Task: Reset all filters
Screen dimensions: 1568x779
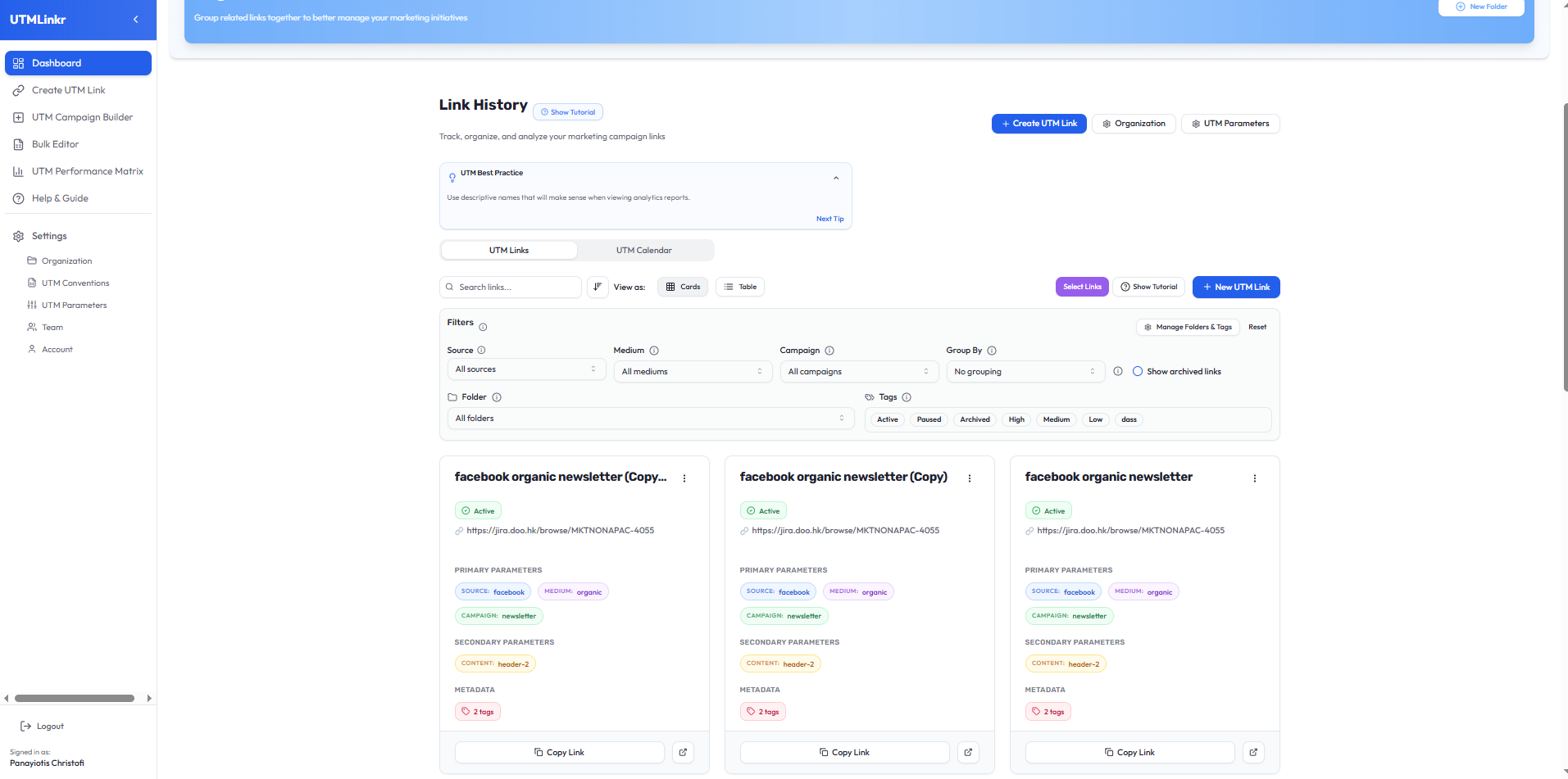Action: coord(1257,327)
